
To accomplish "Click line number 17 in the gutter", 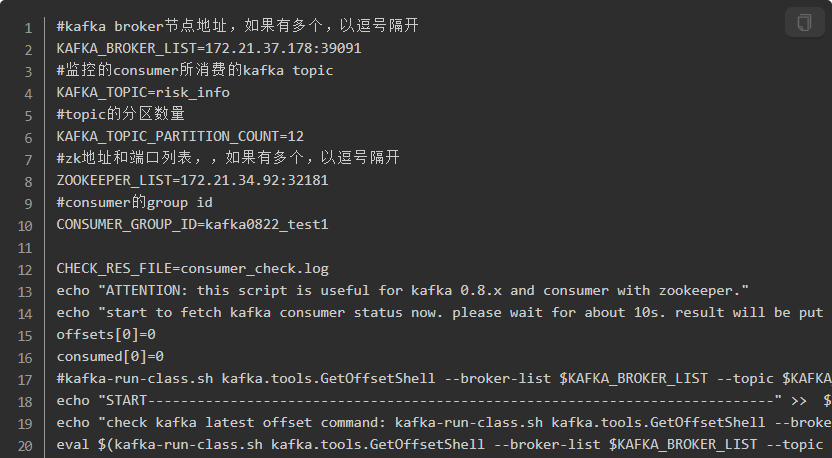I will (25, 380).
